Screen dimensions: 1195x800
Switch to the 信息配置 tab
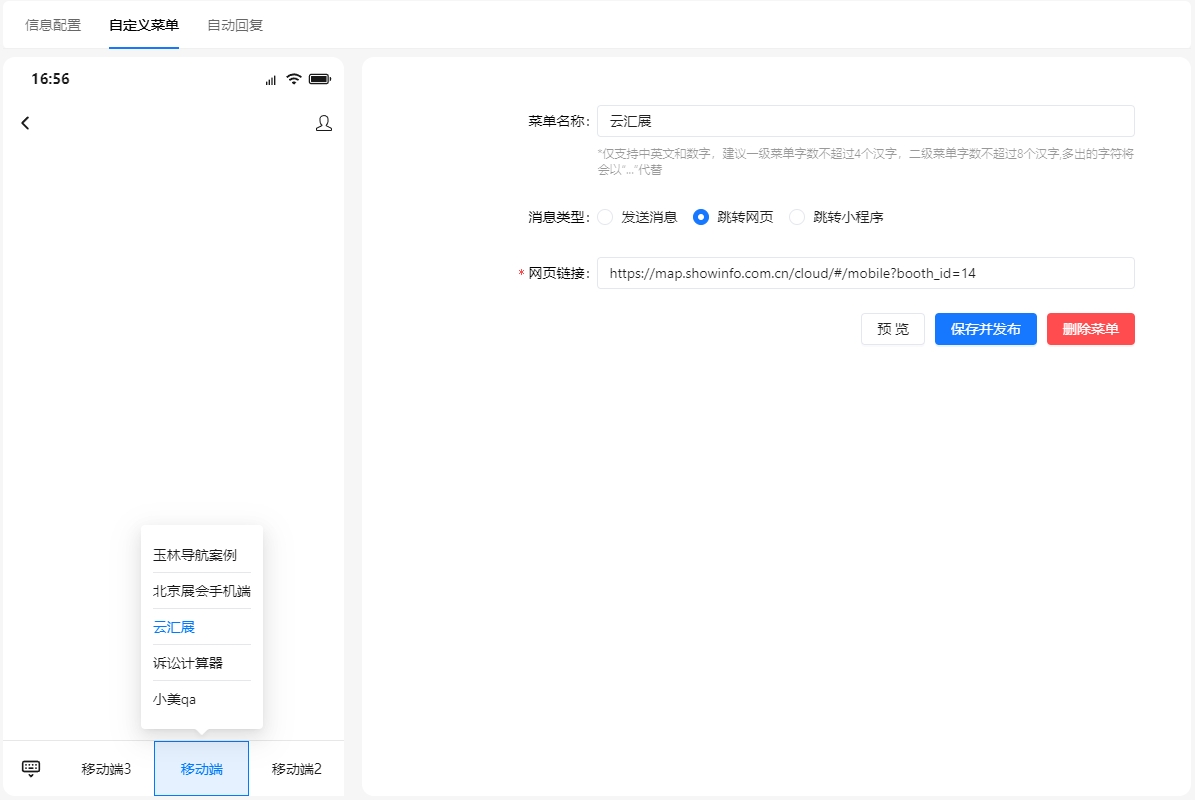pyautogui.click(x=53, y=24)
